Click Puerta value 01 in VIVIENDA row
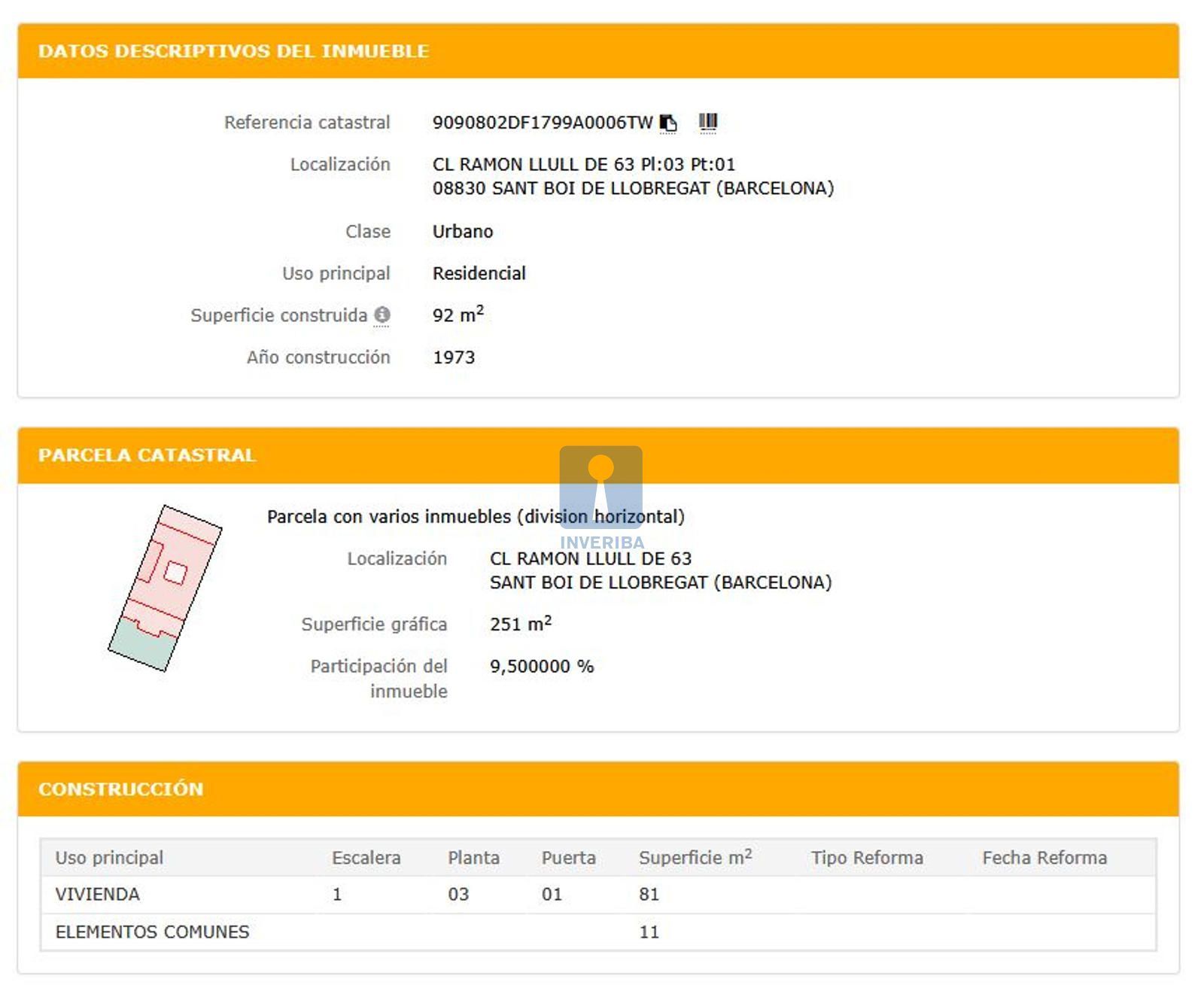The height and width of the screenshot is (994, 1204). pyautogui.click(x=552, y=894)
